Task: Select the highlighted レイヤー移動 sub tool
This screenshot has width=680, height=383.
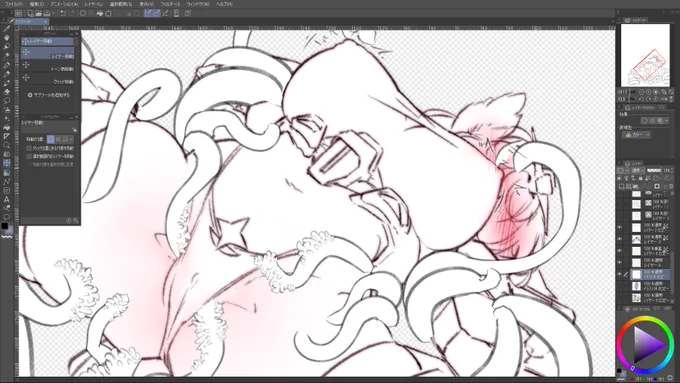Action: 48,53
